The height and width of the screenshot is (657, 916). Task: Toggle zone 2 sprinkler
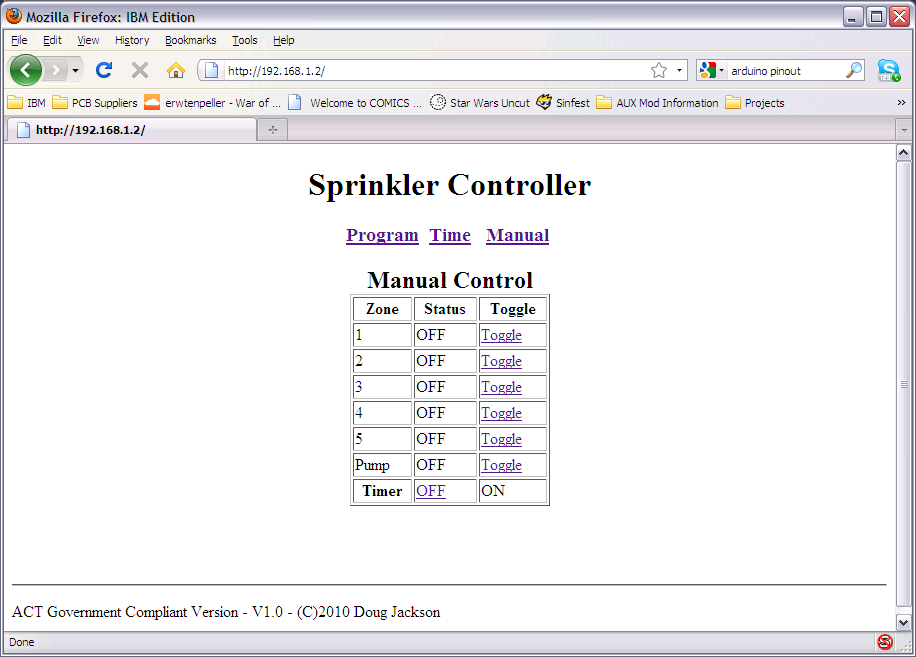coord(501,361)
